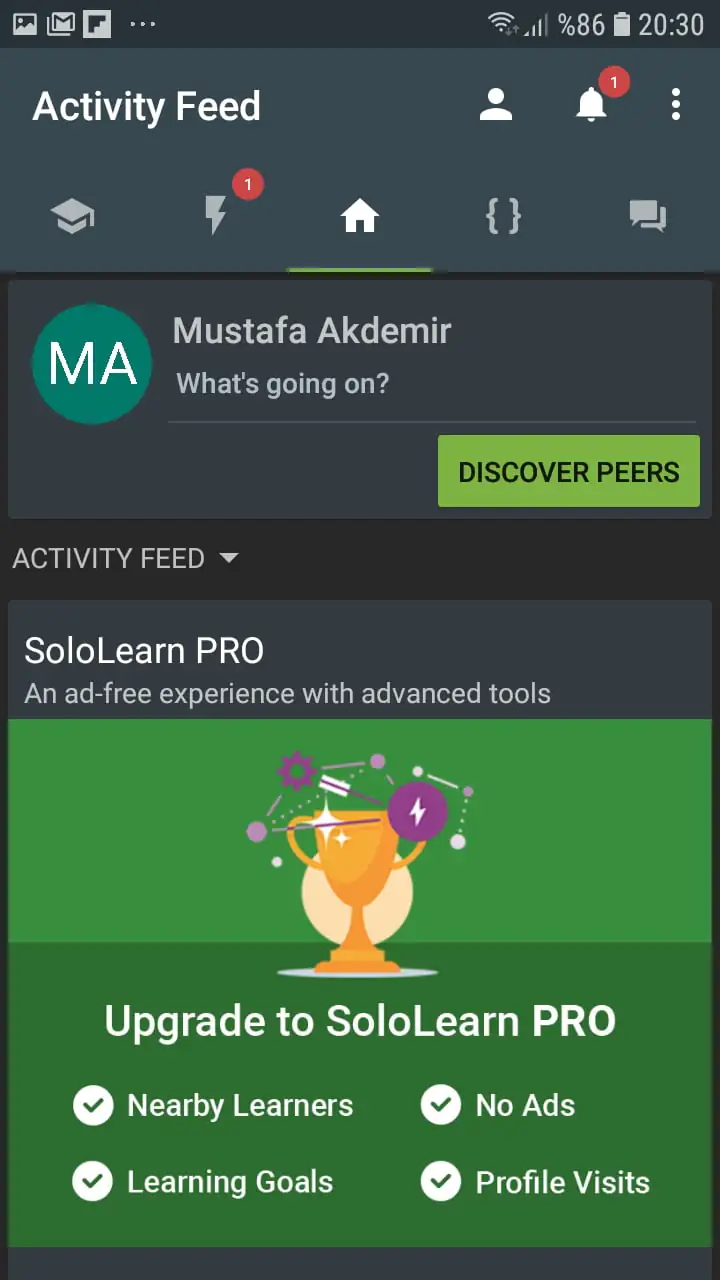Open the profile person icon
This screenshot has width=720, height=1280.
(x=495, y=105)
